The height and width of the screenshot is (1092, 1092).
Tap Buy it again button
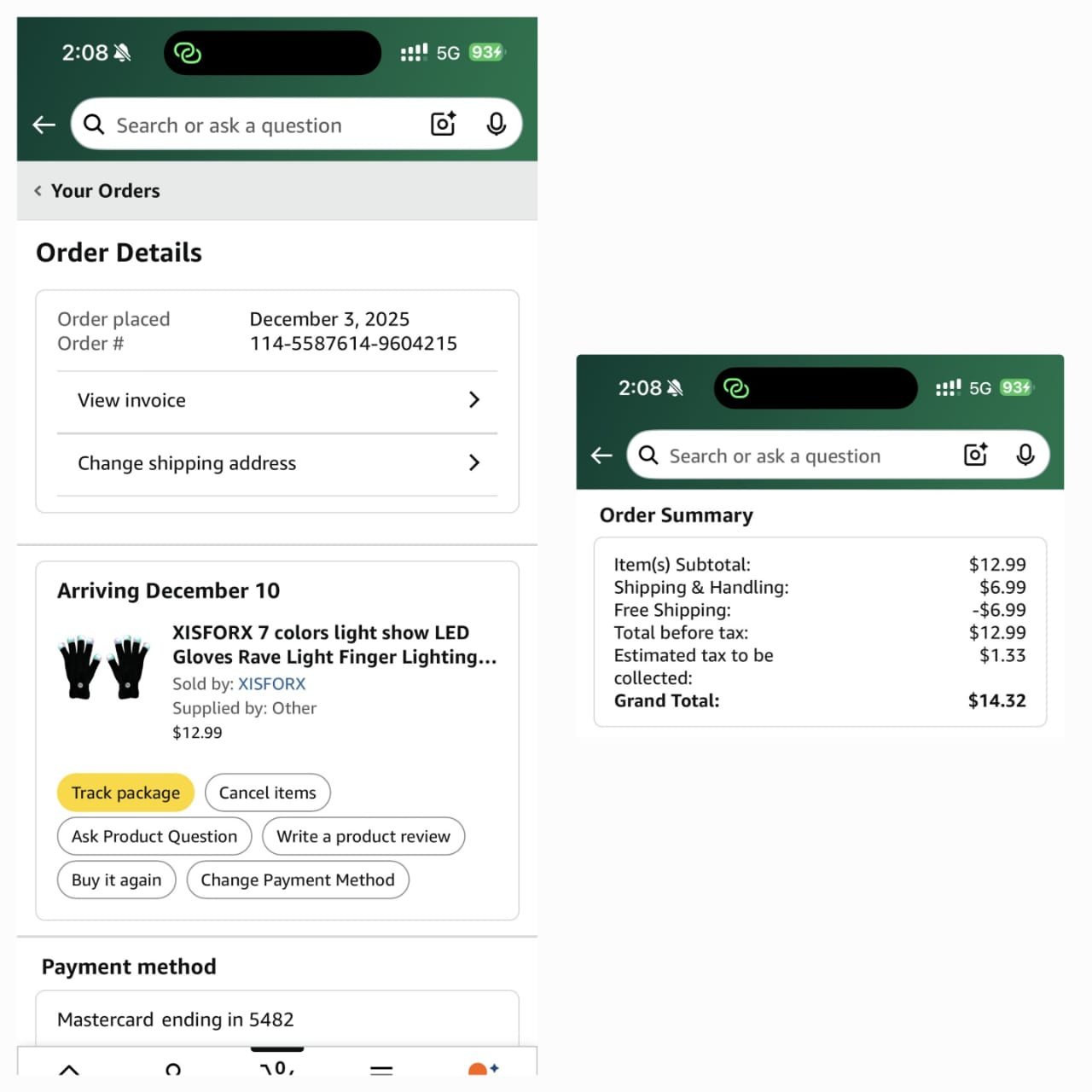116,880
